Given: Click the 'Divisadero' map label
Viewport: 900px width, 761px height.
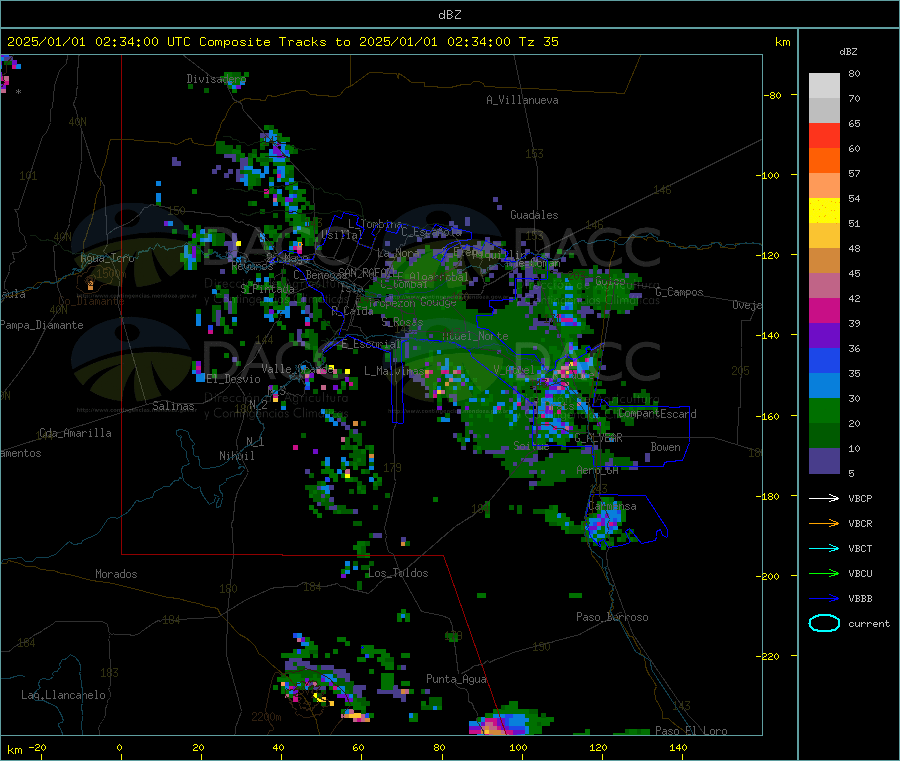Looking at the screenshot, I should point(216,79).
